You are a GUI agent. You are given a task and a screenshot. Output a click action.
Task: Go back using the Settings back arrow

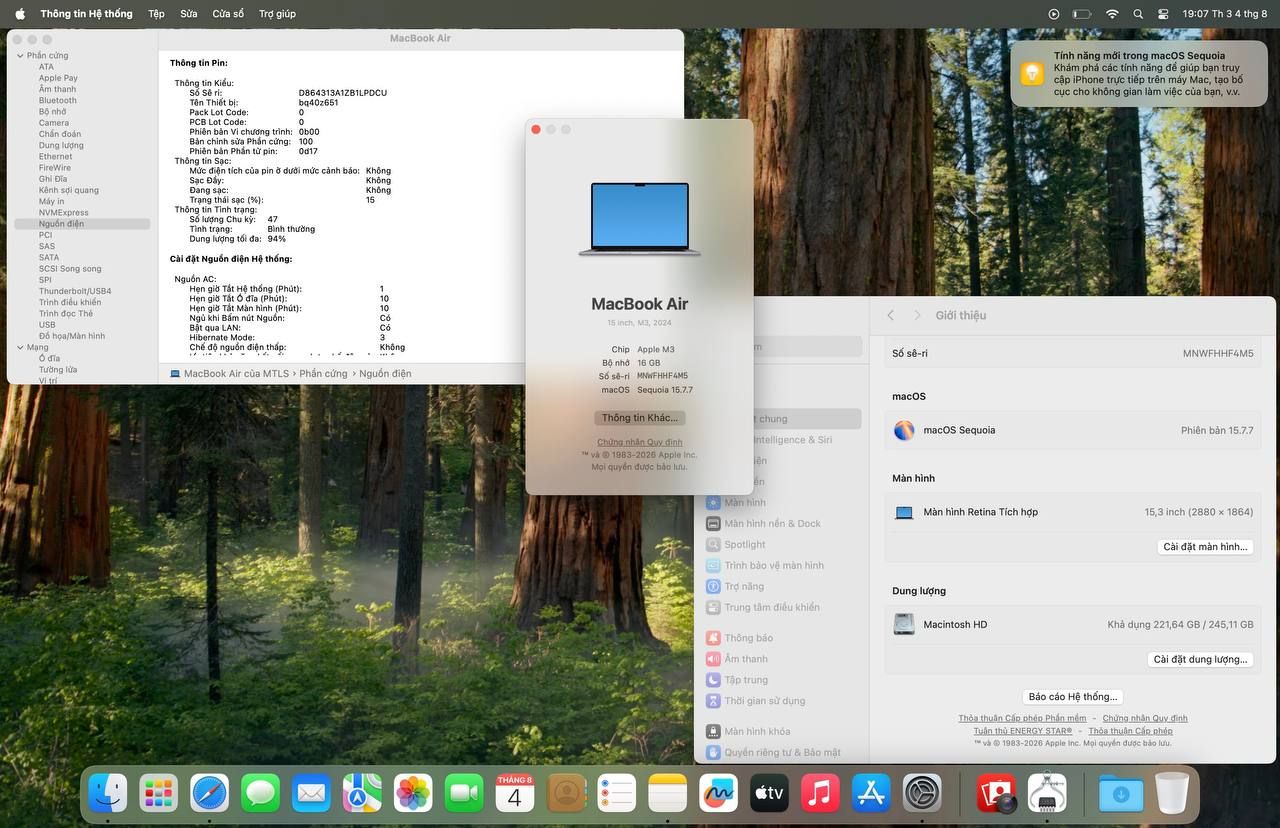tap(891, 315)
